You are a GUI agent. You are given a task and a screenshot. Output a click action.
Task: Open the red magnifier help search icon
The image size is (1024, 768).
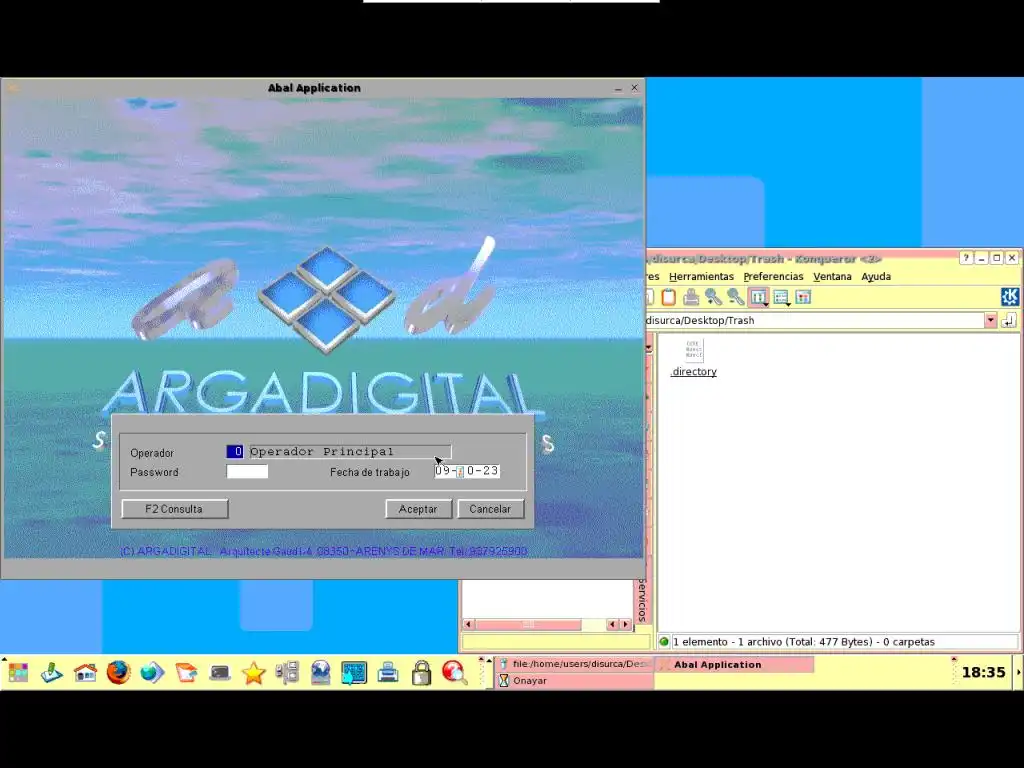455,673
